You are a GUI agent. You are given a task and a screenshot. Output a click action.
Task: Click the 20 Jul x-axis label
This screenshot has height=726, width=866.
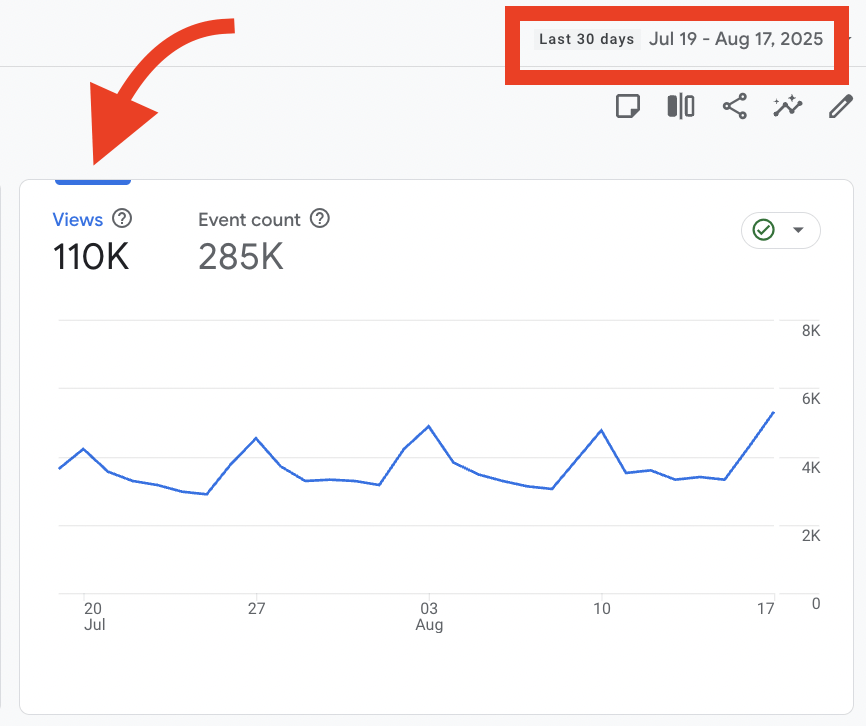tap(94, 616)
